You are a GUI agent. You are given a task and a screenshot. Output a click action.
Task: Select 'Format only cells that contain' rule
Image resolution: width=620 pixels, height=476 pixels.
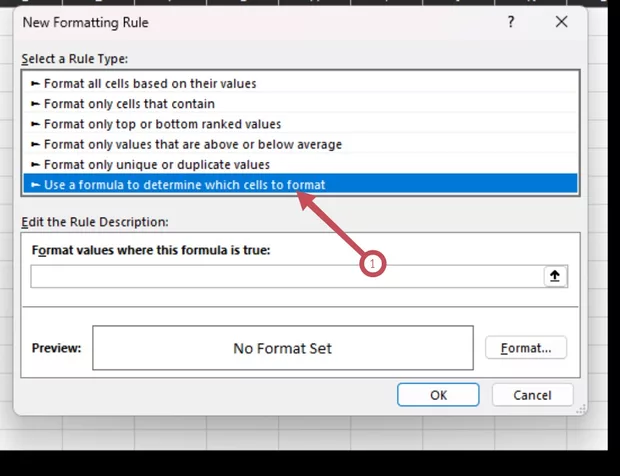coord(129,103)
